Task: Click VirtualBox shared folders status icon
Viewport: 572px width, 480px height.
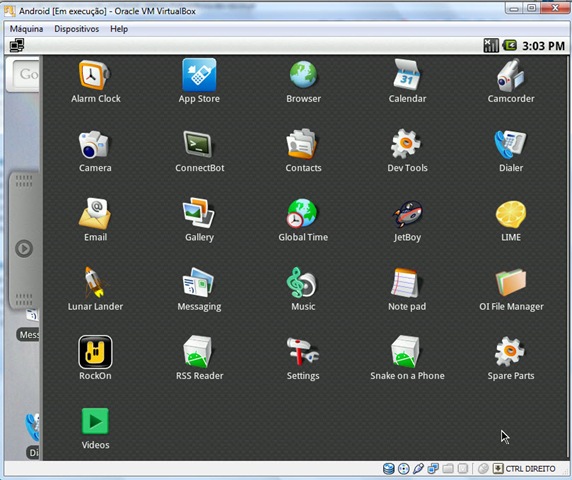Action: (448, 469)
